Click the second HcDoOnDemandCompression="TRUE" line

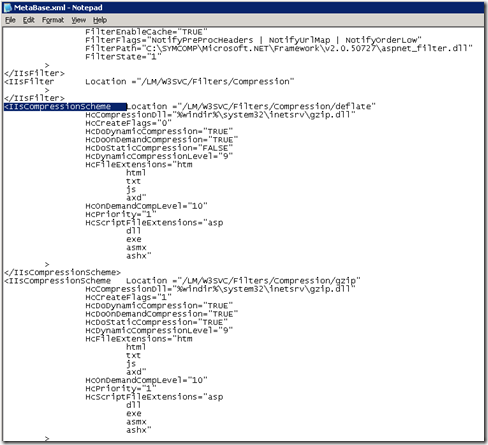point(162,314)
